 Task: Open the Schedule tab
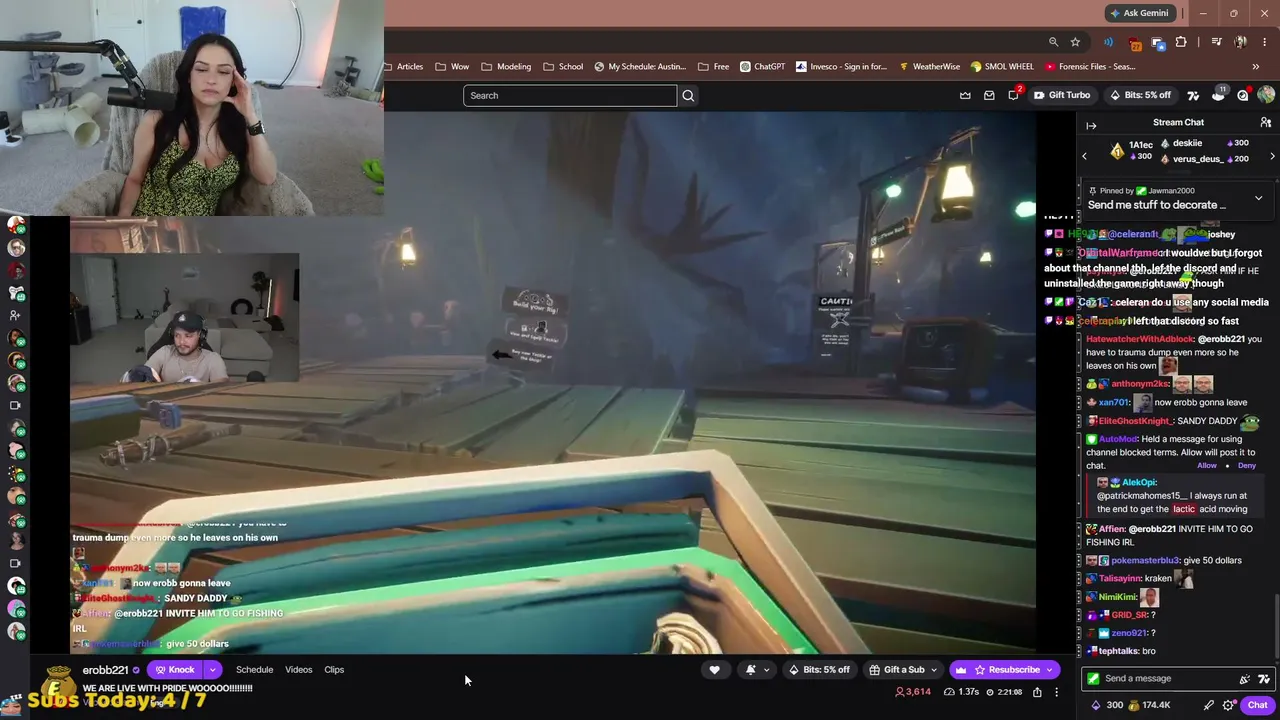254,669
